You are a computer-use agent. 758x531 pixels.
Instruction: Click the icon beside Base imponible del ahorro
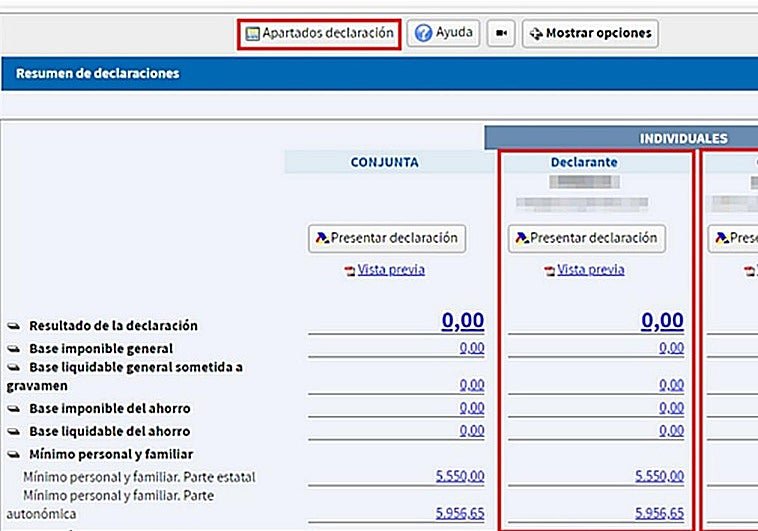14,409
